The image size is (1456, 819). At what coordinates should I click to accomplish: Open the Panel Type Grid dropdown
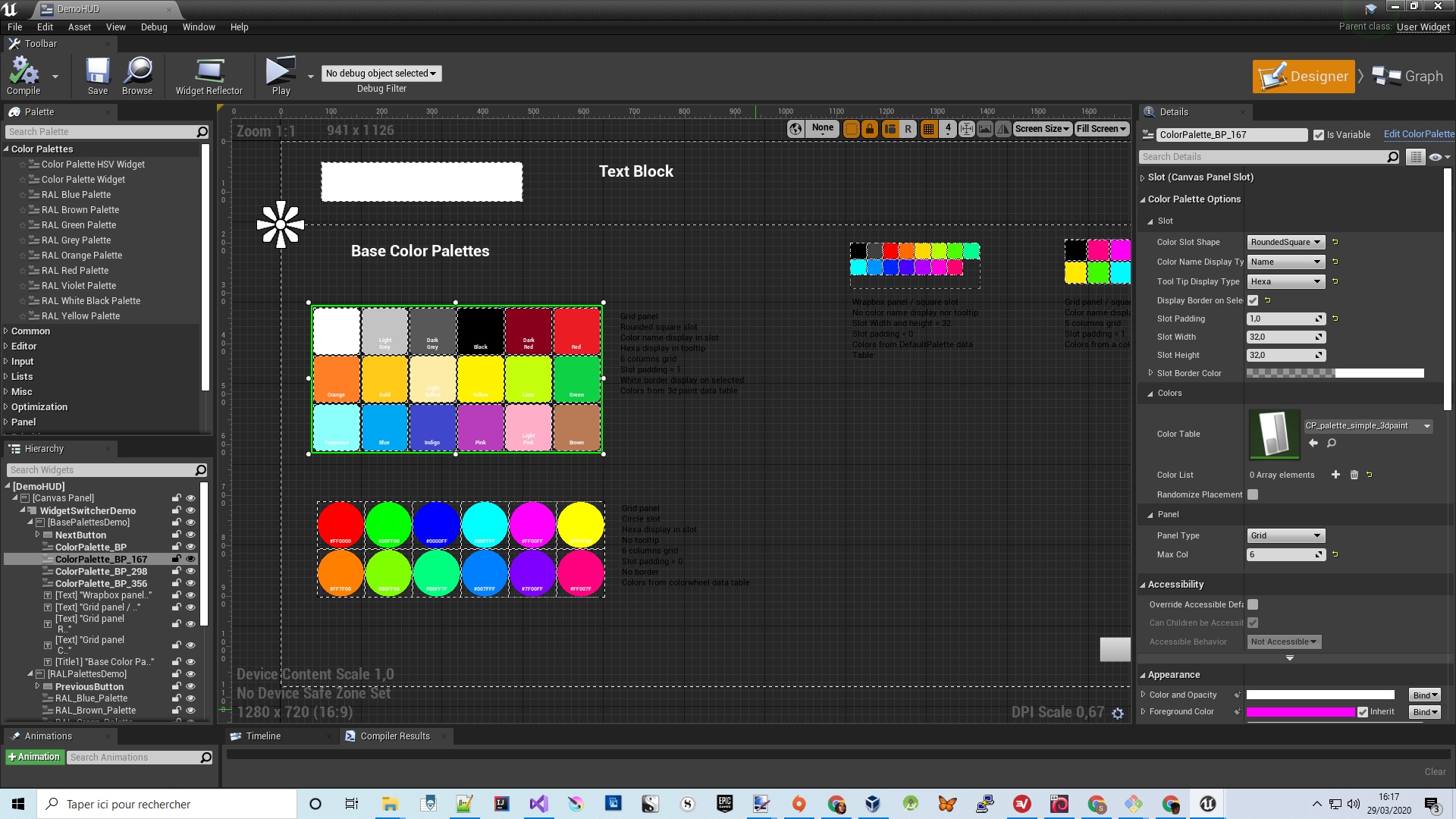click(x=1285, y=535)
